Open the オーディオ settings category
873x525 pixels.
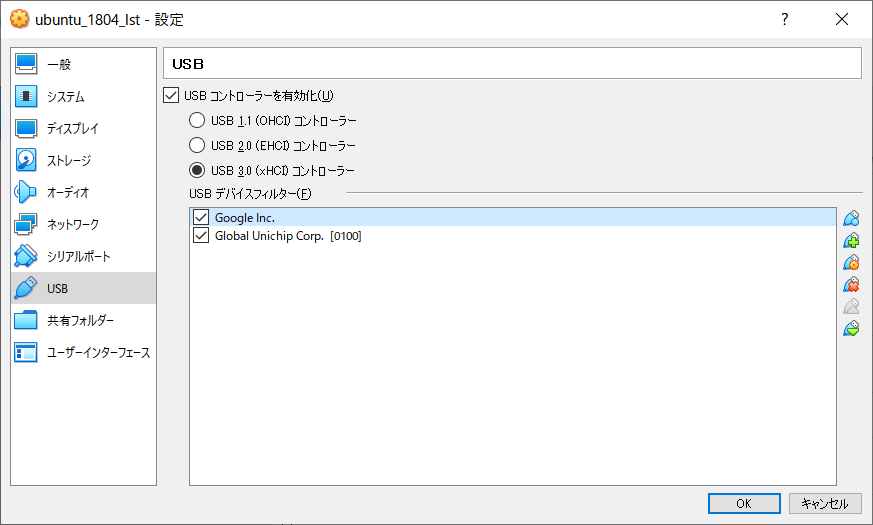point(83,192)
